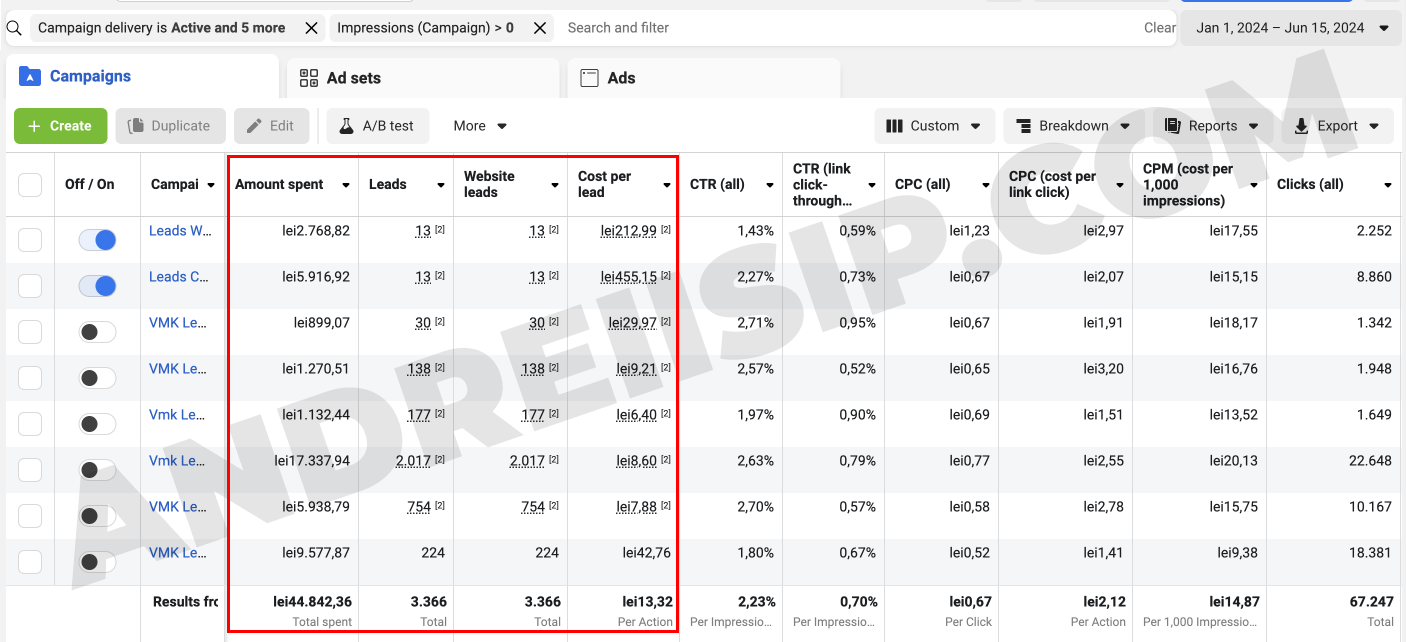Open Leads column header arrow
This screenshot has height=642, width=1406.
click(x=441, y=185)
